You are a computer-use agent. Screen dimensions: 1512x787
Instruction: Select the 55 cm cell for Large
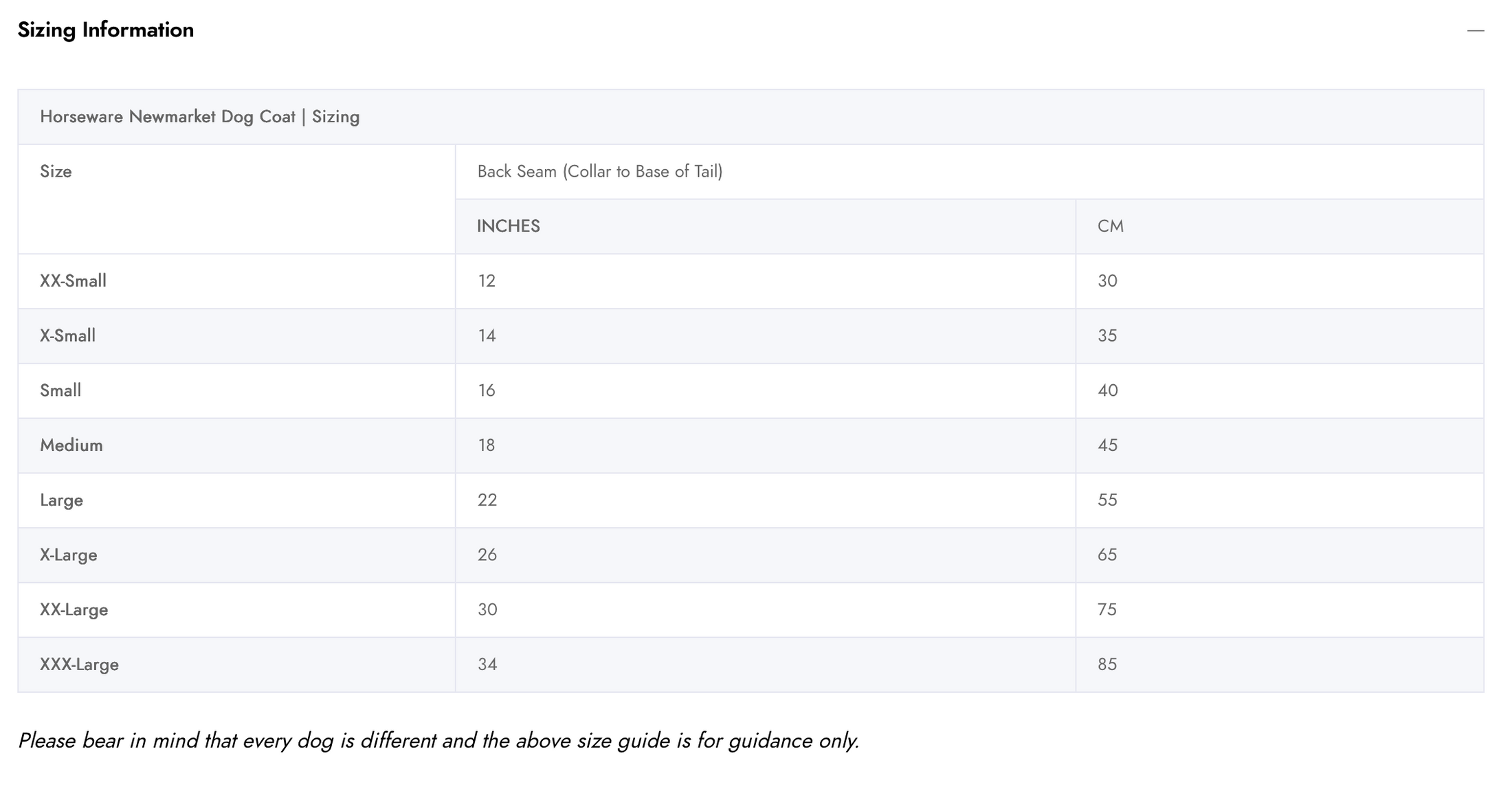(x=1107, y=500)
